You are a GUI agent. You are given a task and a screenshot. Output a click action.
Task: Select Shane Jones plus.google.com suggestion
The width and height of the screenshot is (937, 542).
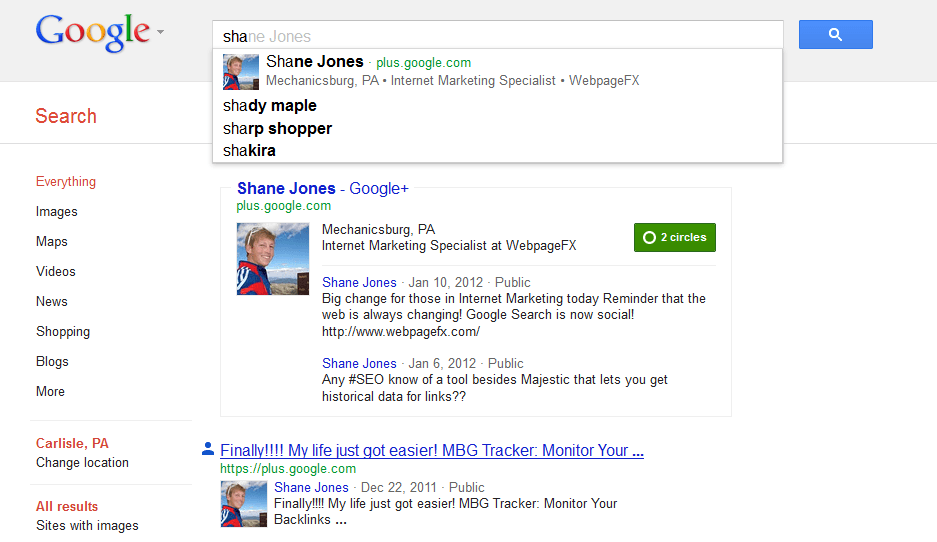point(497,71)
